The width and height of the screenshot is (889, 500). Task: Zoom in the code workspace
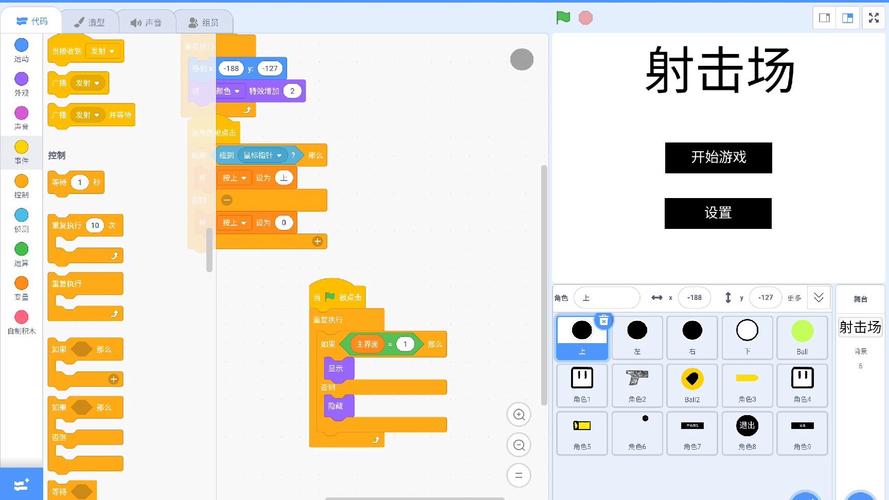pos(519,414)
